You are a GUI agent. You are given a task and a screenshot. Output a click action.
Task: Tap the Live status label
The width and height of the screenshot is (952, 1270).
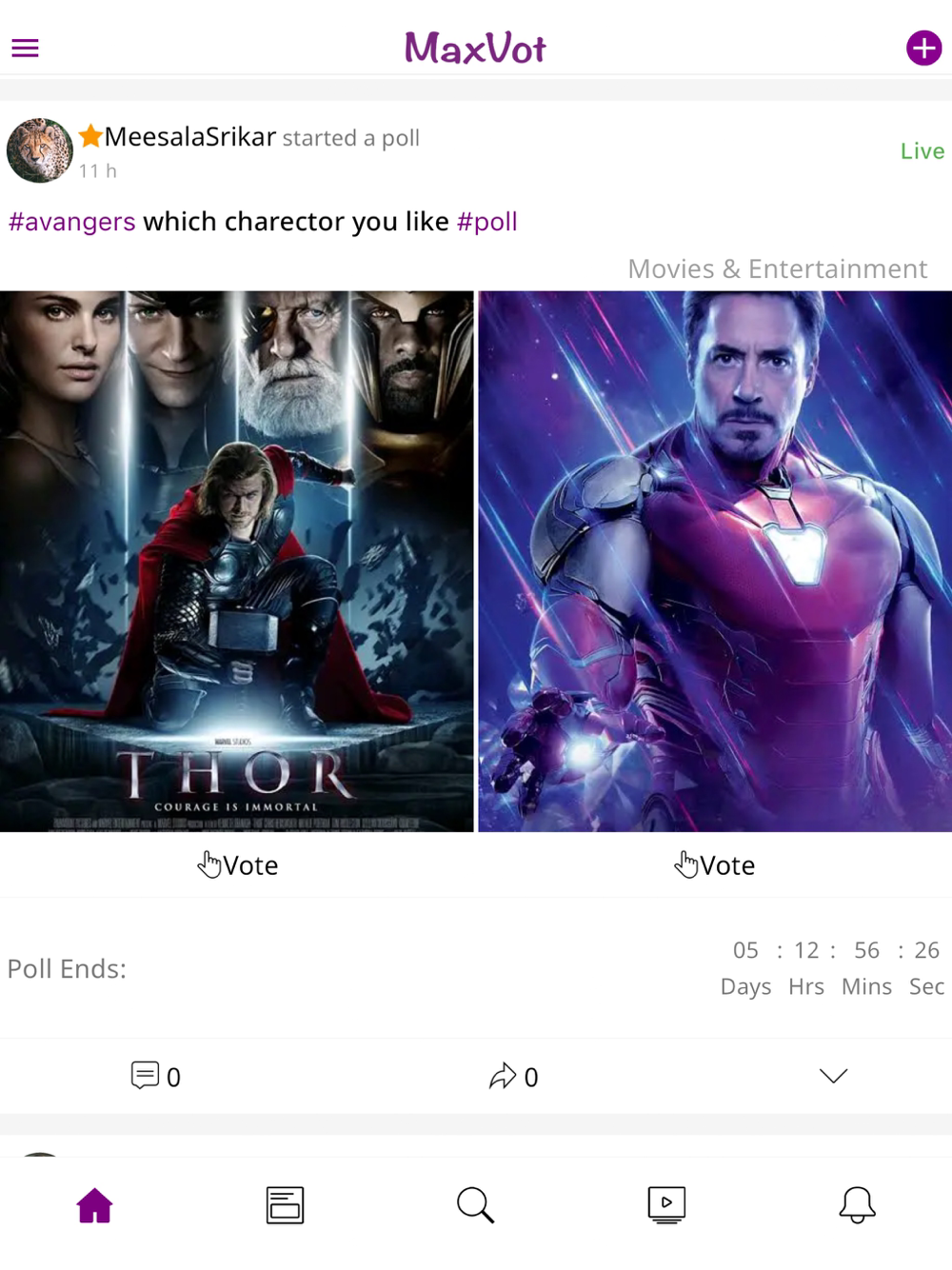[922, 150]
